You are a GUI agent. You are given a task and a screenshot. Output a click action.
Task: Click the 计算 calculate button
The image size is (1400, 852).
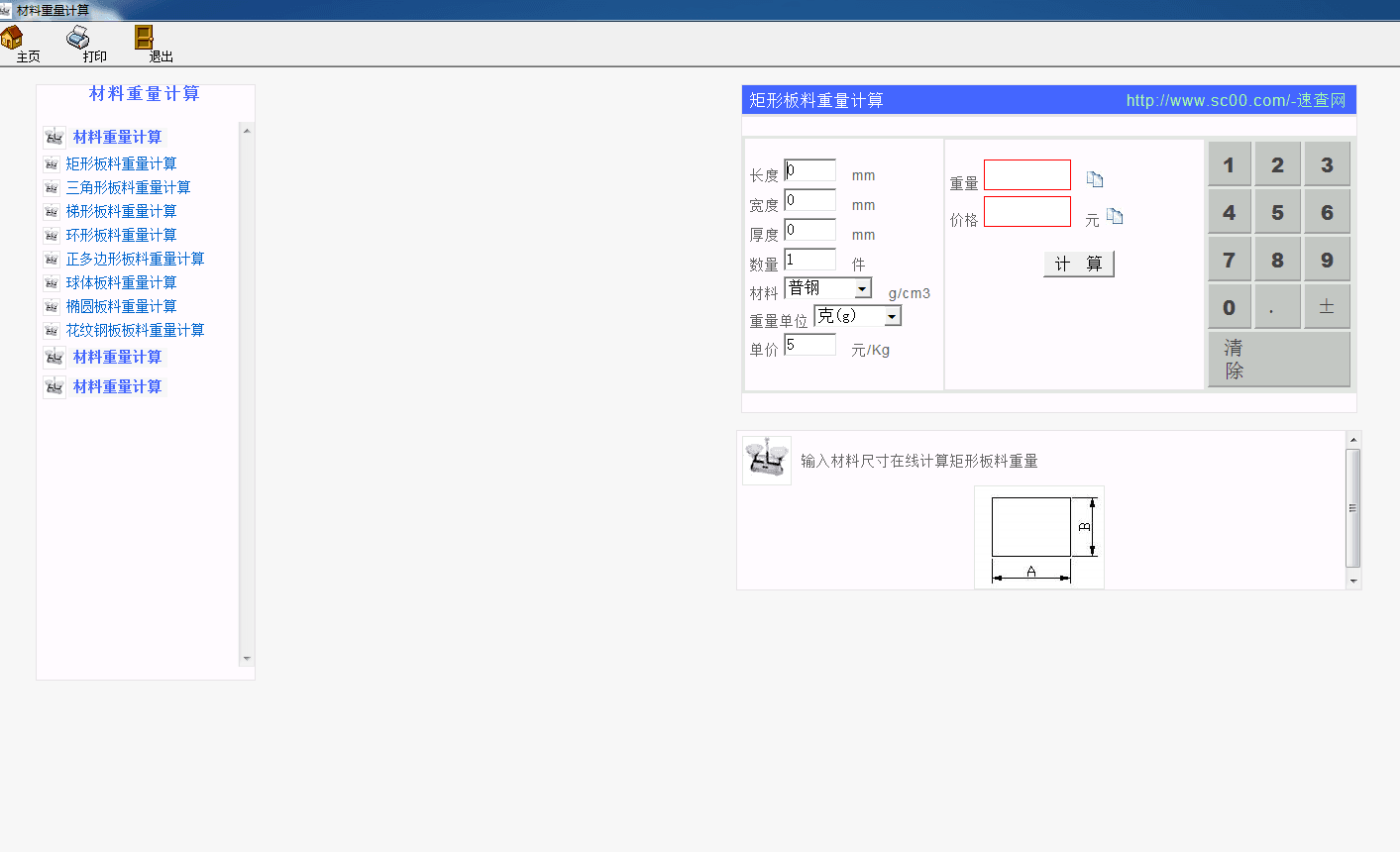coord(1078,264)
